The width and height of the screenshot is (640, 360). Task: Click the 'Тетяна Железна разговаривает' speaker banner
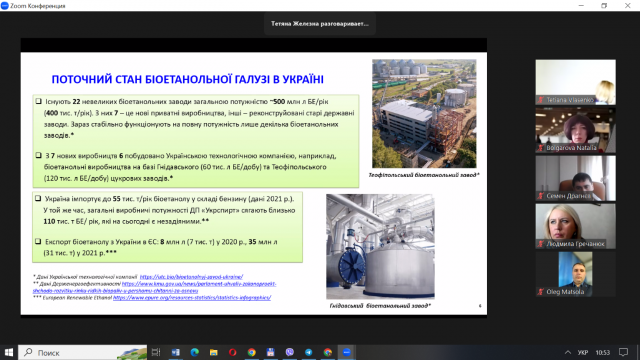click(320, 24)
